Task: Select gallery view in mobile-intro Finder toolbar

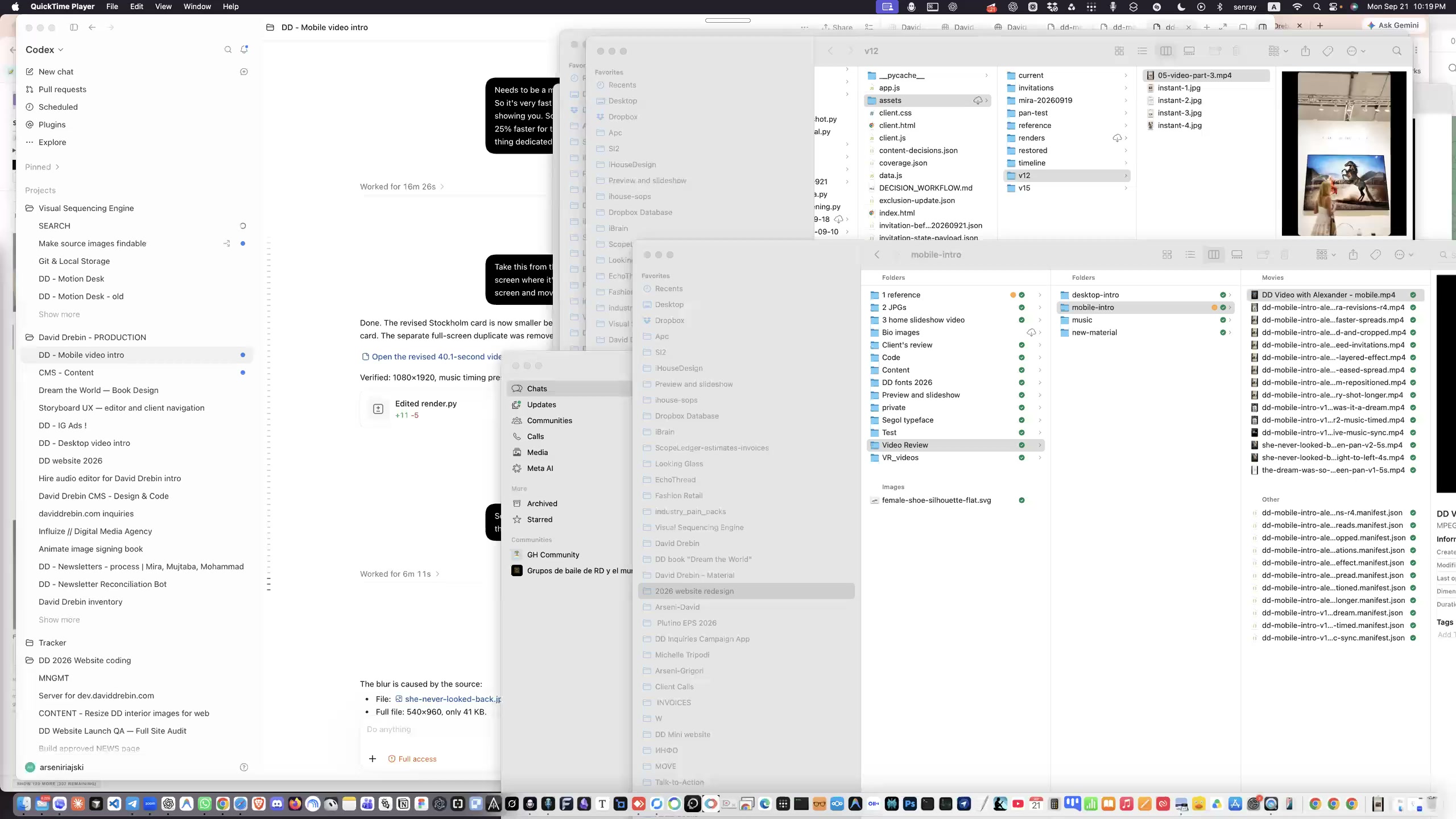Action: tap(1236, 255)
